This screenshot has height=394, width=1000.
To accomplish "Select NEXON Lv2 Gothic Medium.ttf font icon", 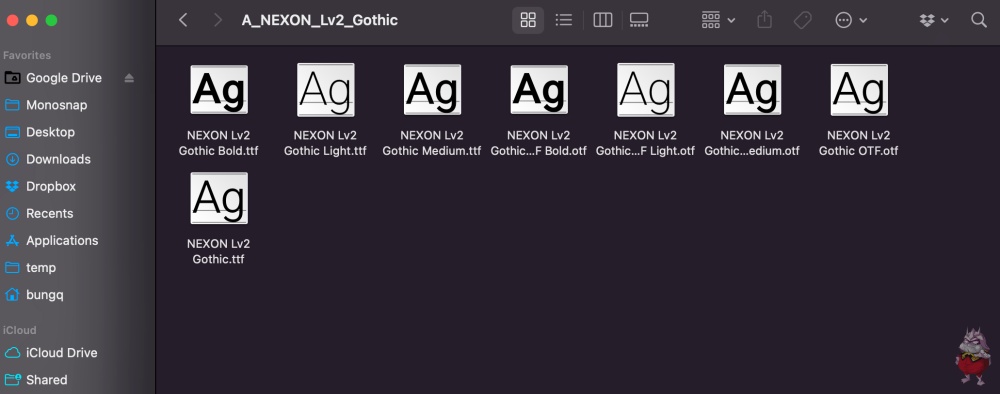I will pyautogui.click(x=432, y=90).
